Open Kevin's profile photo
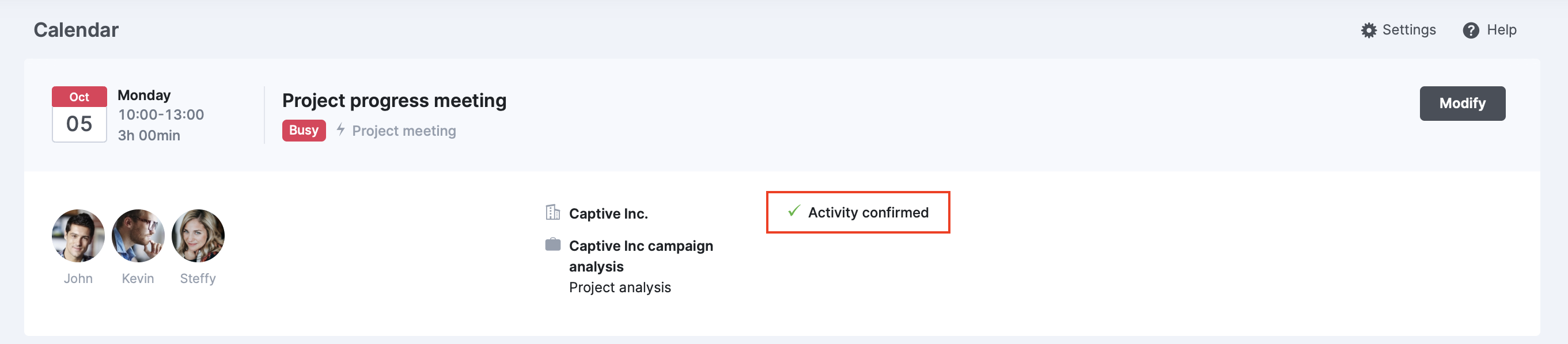Image resolution: width=1568 pixels, height=344 pixels. [138, 236]
